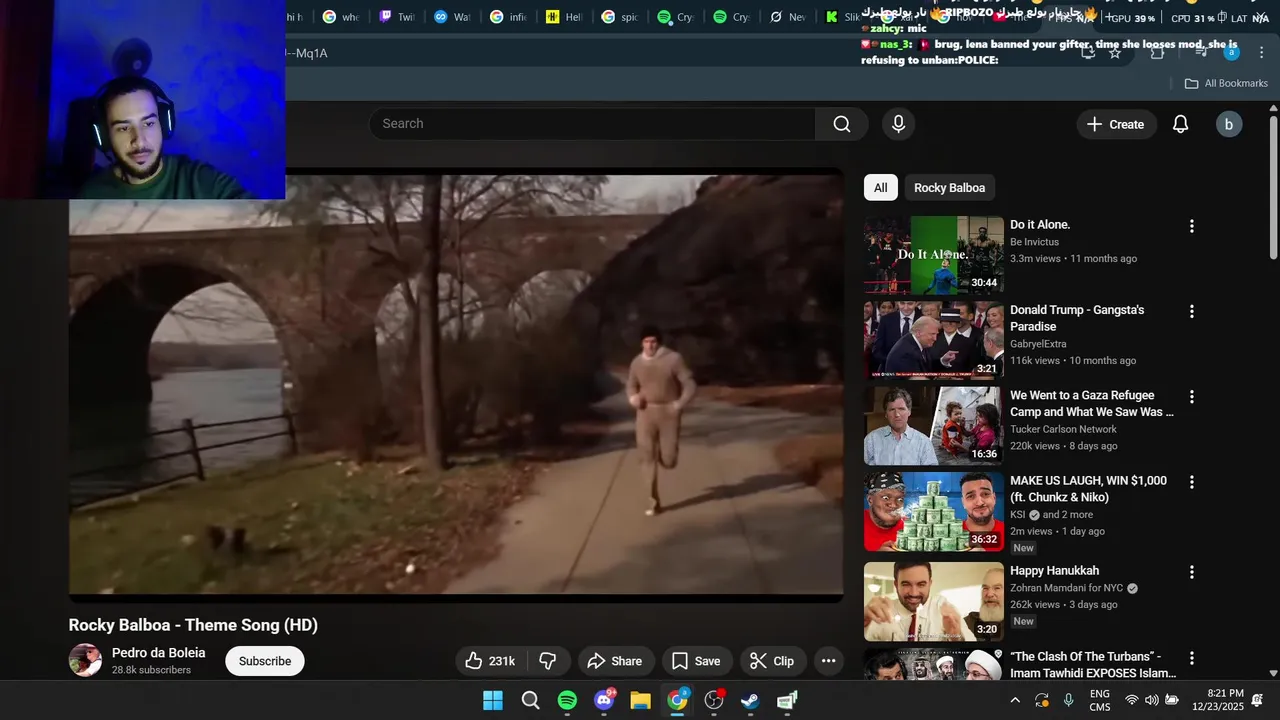Open the Do it Alone thumbnail
Image resolution: width=1280 pixels, height=720 pixels.
click(934, 255)
